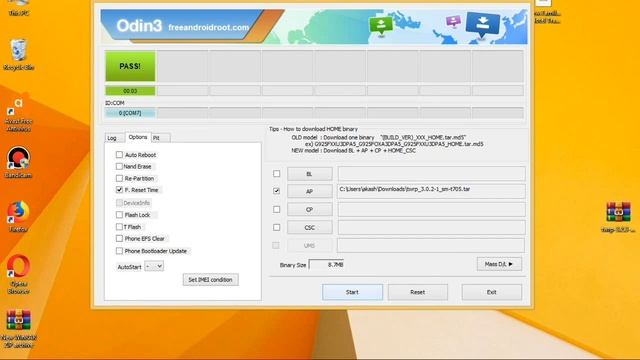Open the AutoStart dropdown
Viewport: 640px width, 360px height.
[x=154, y=267]
